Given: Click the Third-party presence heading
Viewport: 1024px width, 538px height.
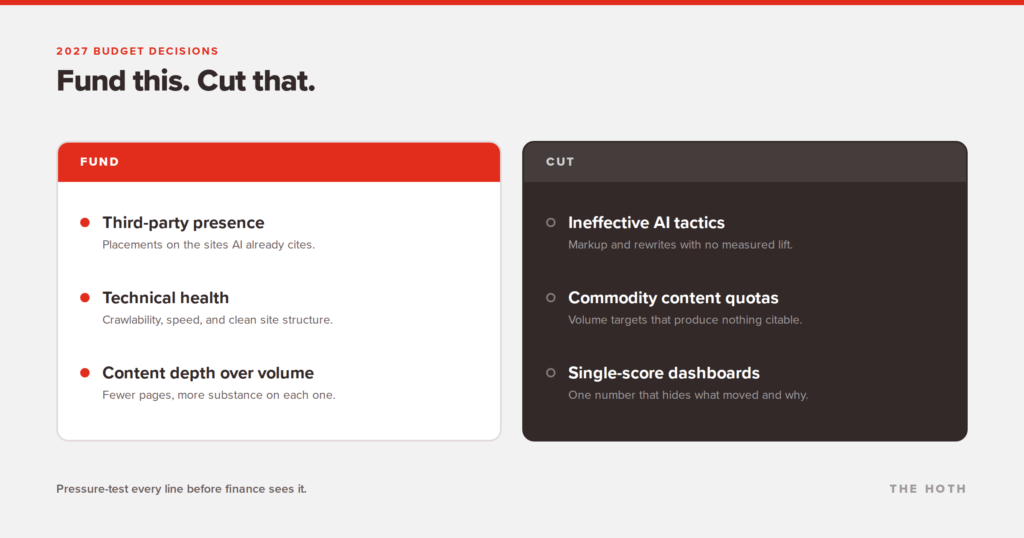Looking at the screenshot, I should pos(184,223).
